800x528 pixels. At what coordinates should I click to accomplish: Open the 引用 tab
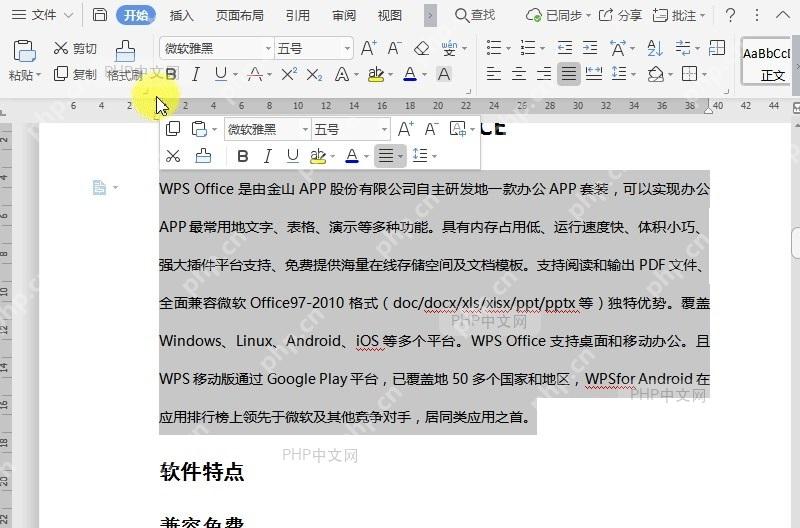click(297, 15)
